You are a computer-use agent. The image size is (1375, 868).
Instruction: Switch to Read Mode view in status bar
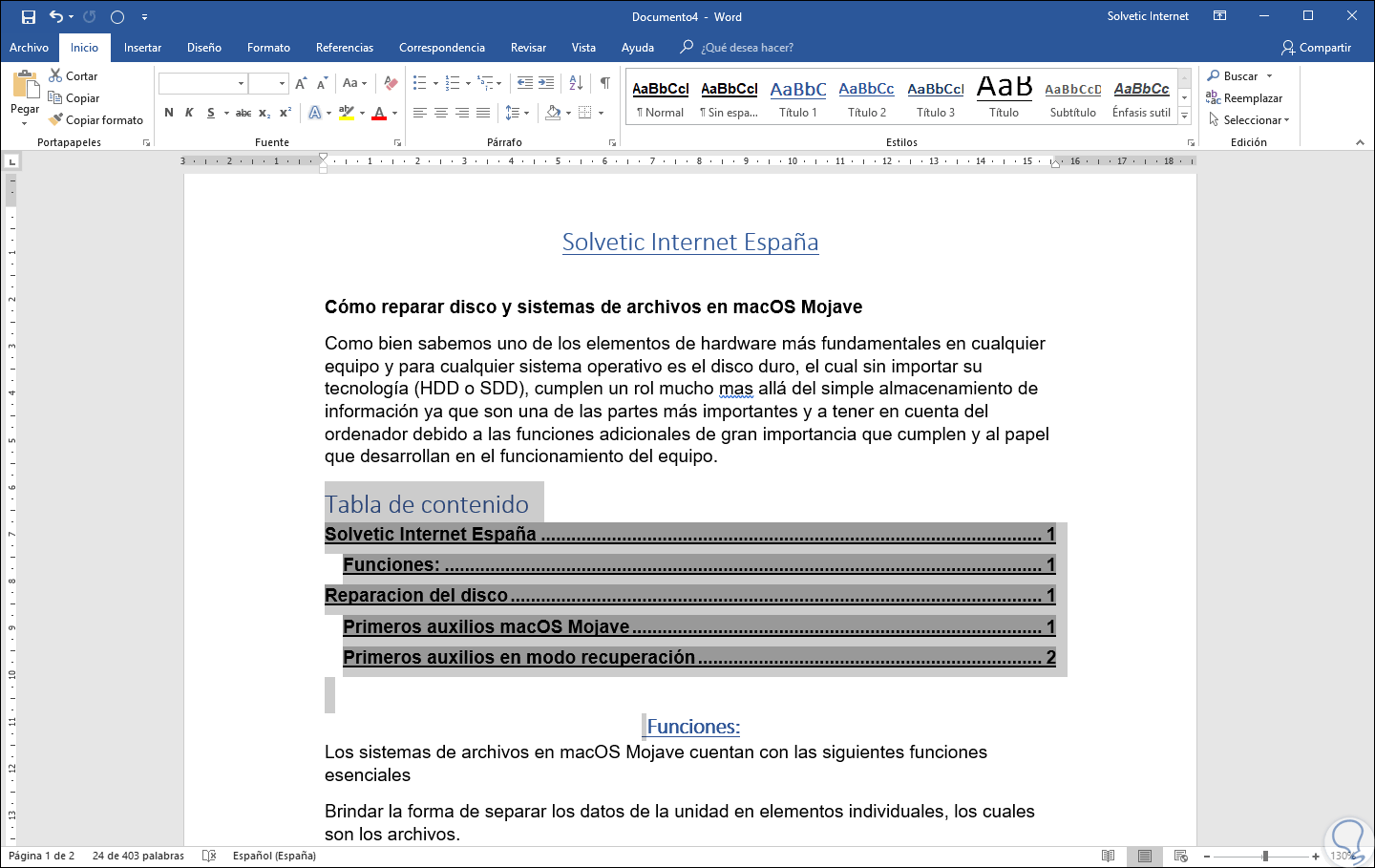click(x=1109, y=856)
